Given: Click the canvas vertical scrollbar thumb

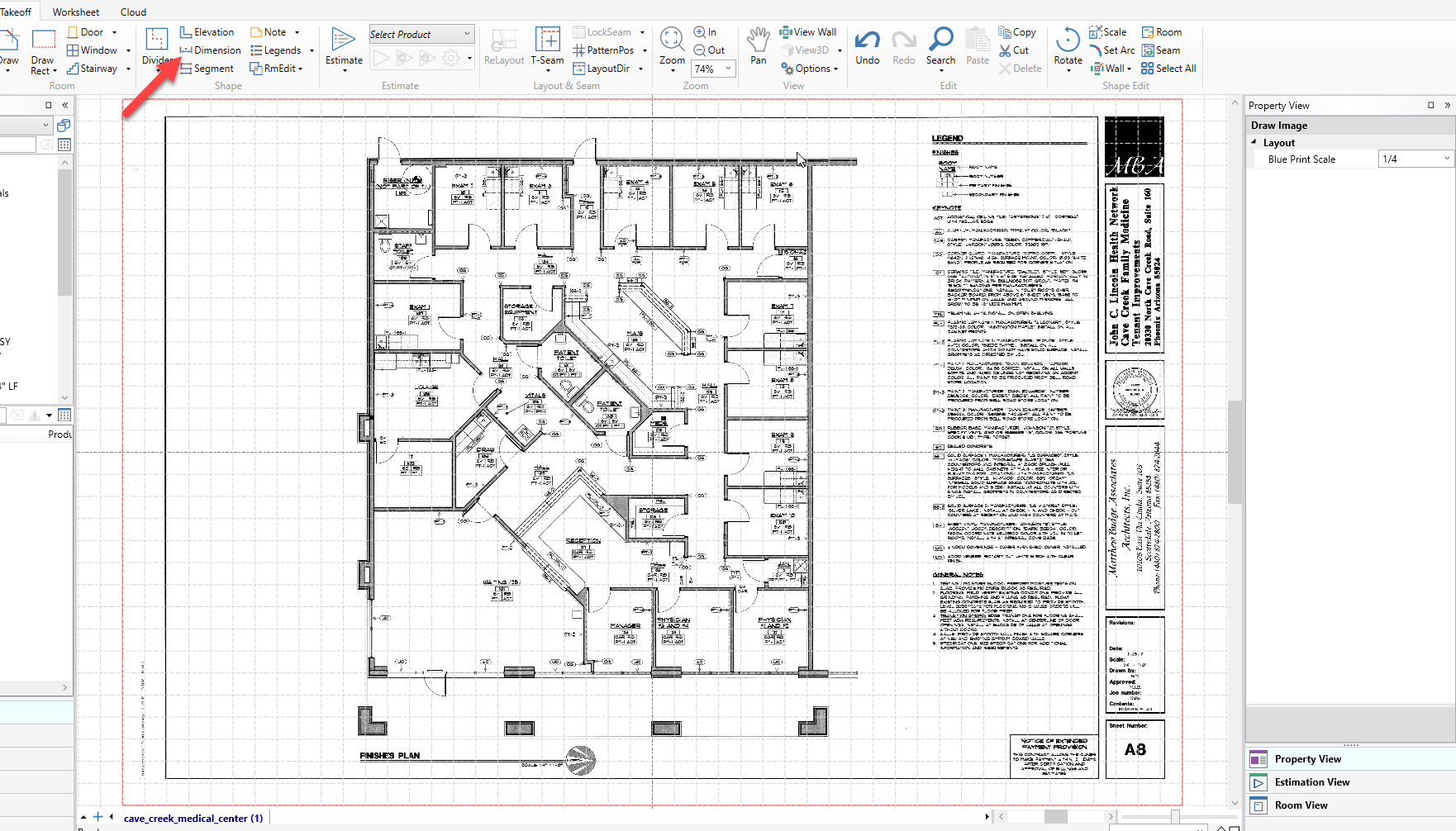Looking at the screenshot, I should pyautogui.click(x=1235, y=452).
